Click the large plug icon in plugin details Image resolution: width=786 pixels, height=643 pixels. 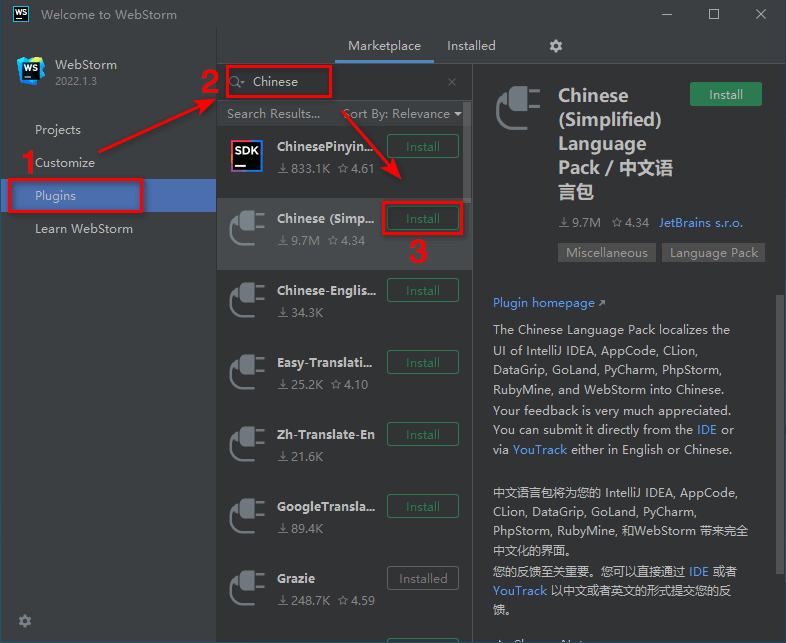pyautogui.click(x=518, y=108)
